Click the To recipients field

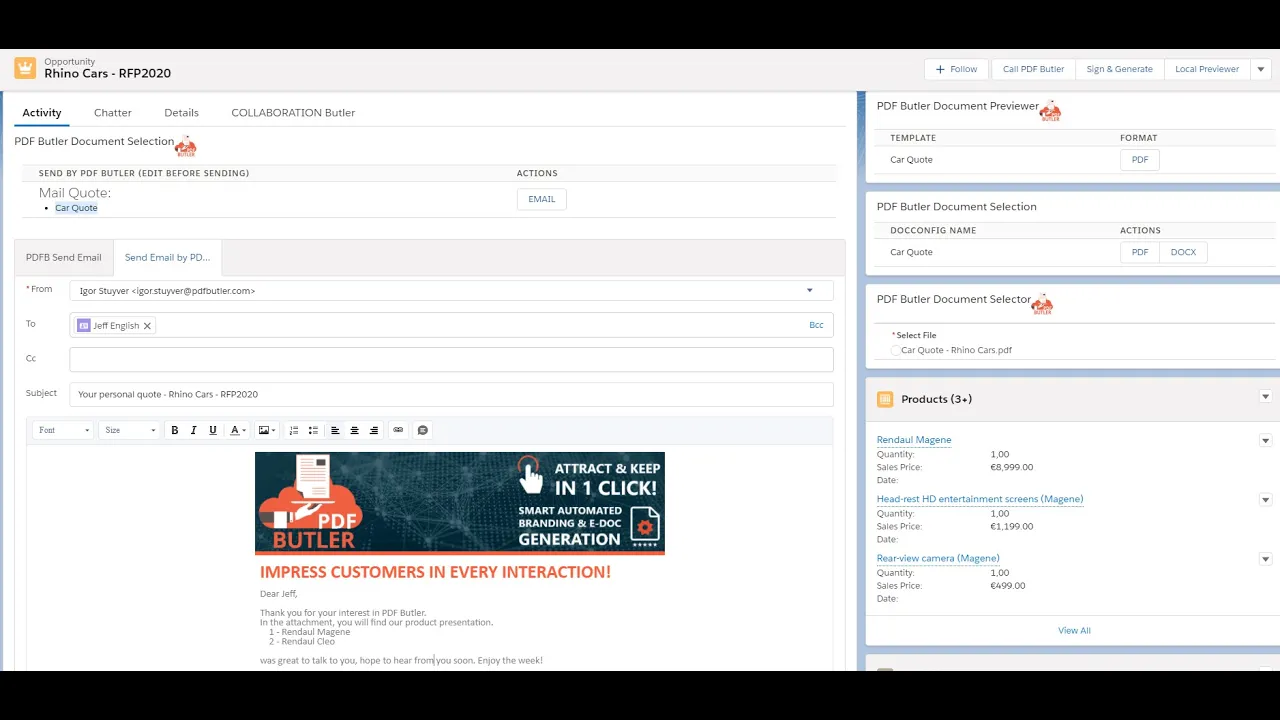451,325
